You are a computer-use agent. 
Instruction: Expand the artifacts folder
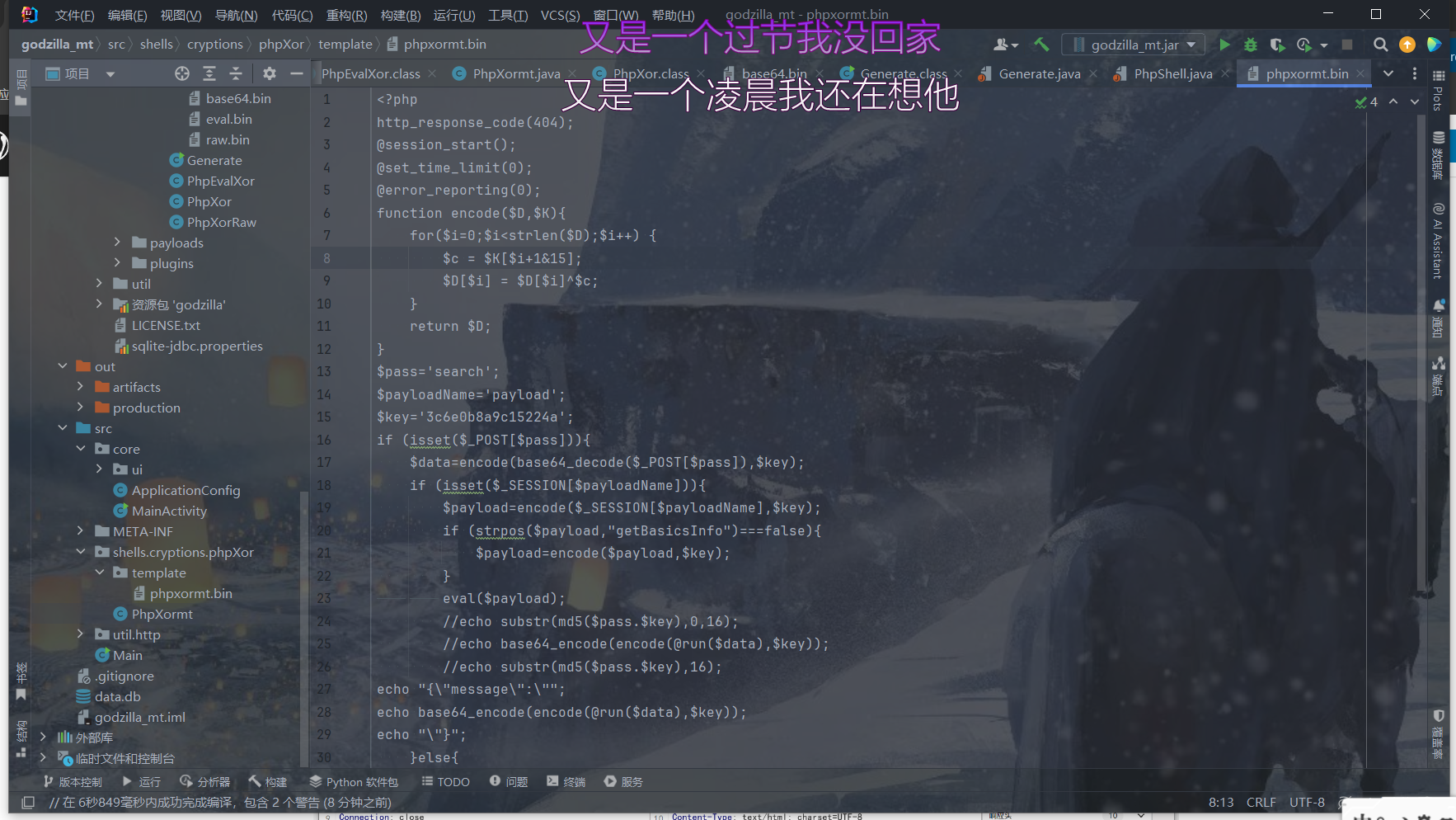click(x=80, y=386)
